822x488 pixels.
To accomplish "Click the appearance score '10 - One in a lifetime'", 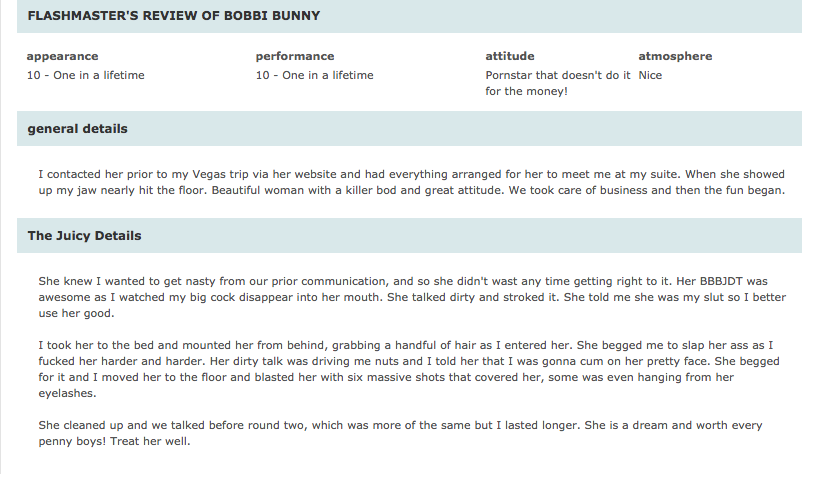I will [85, 75].
